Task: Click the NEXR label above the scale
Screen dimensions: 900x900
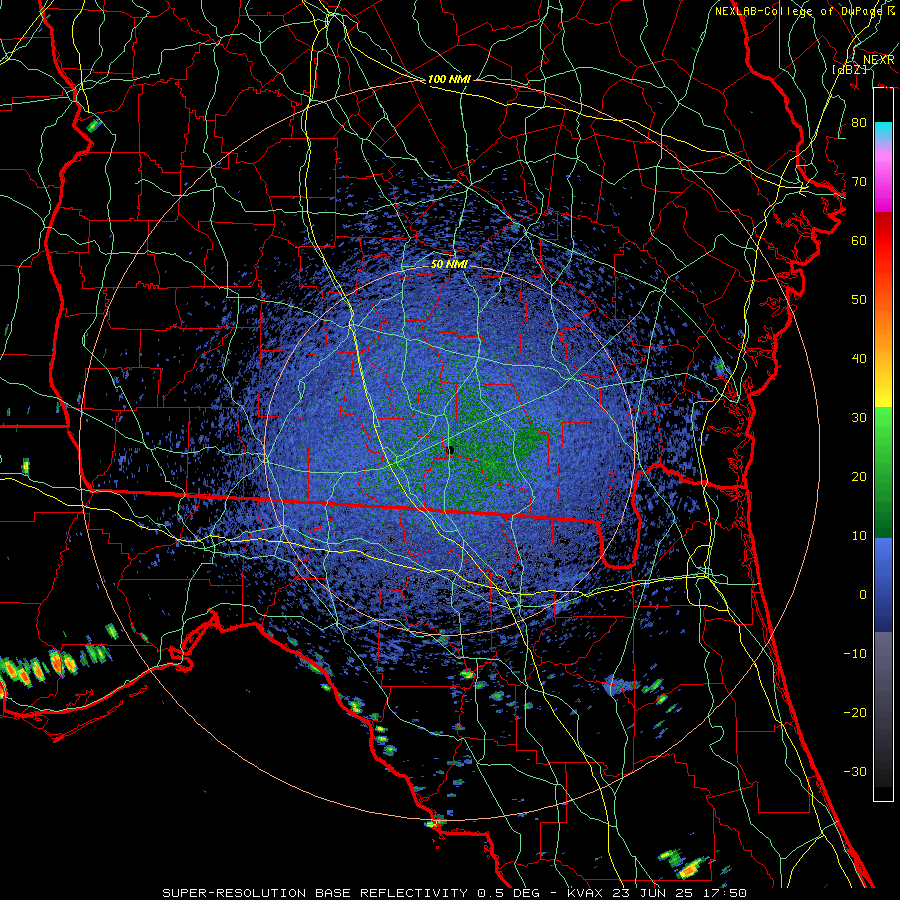Action: coord(878,60)
